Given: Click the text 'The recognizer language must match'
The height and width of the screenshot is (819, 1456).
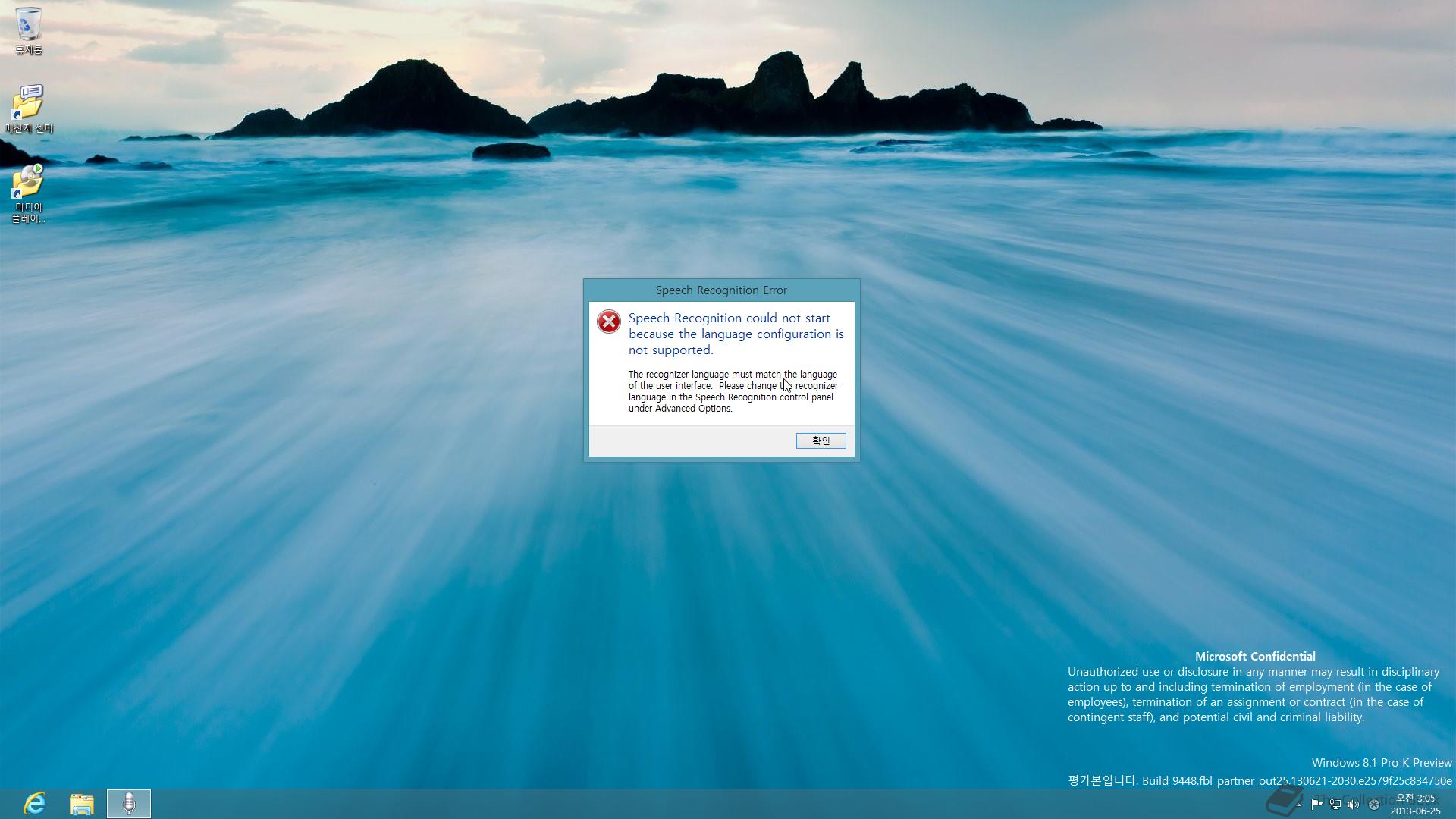Looking at the screenshot, I should (704, 374).
